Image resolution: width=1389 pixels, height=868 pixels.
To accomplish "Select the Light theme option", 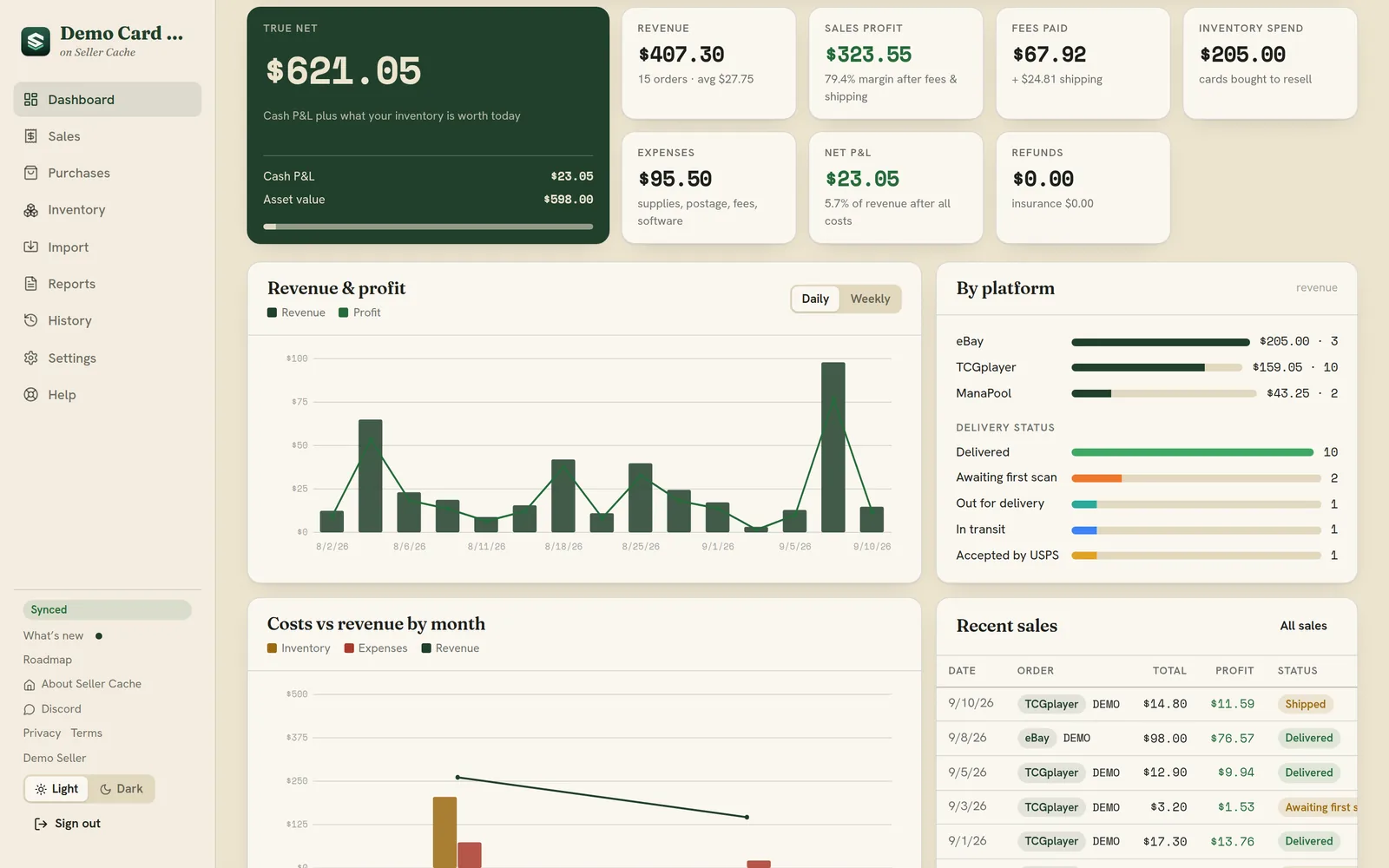I will tap(56, 789).
